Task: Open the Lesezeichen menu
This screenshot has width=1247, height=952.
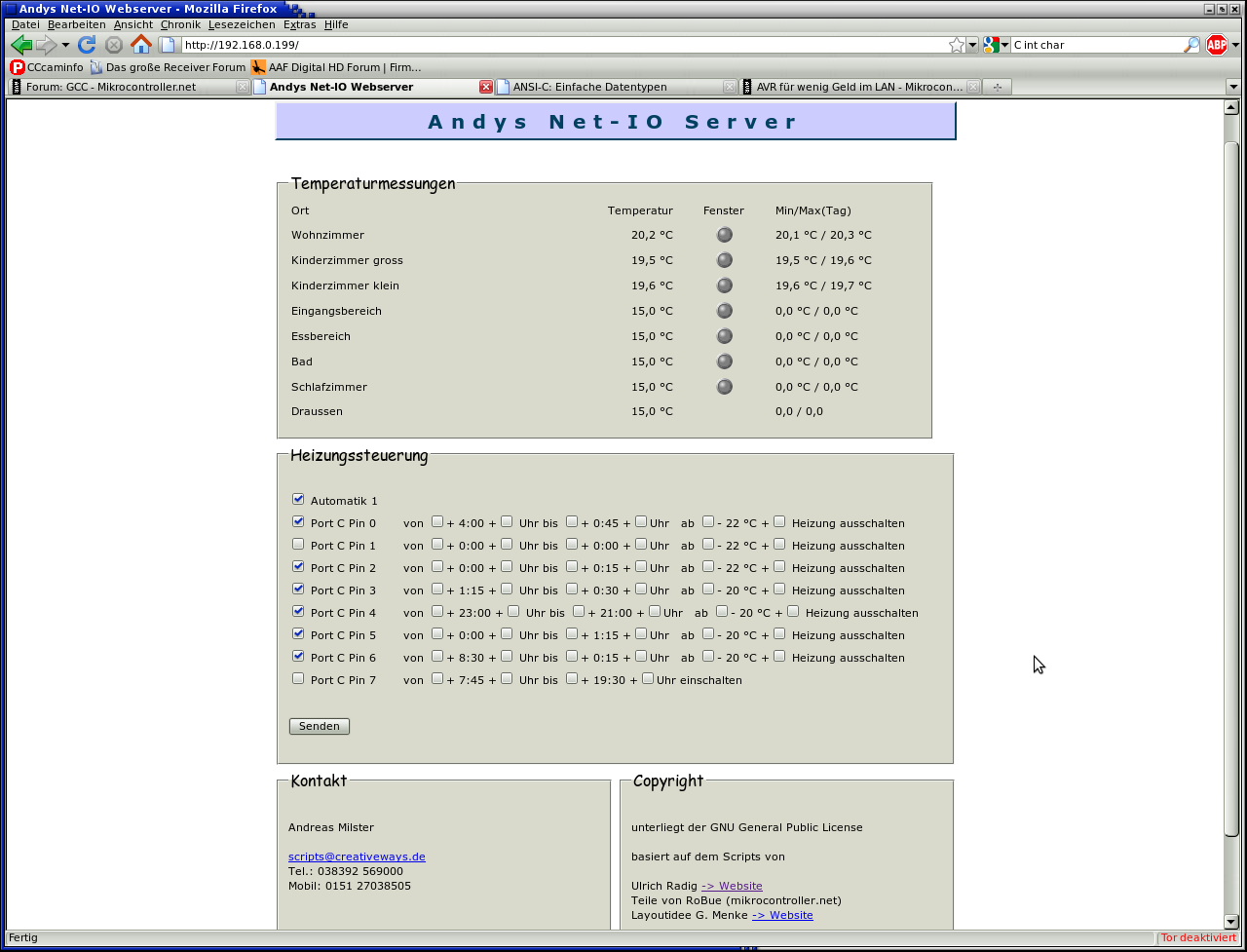Action: pyautogui.click(x=242, y=24)
